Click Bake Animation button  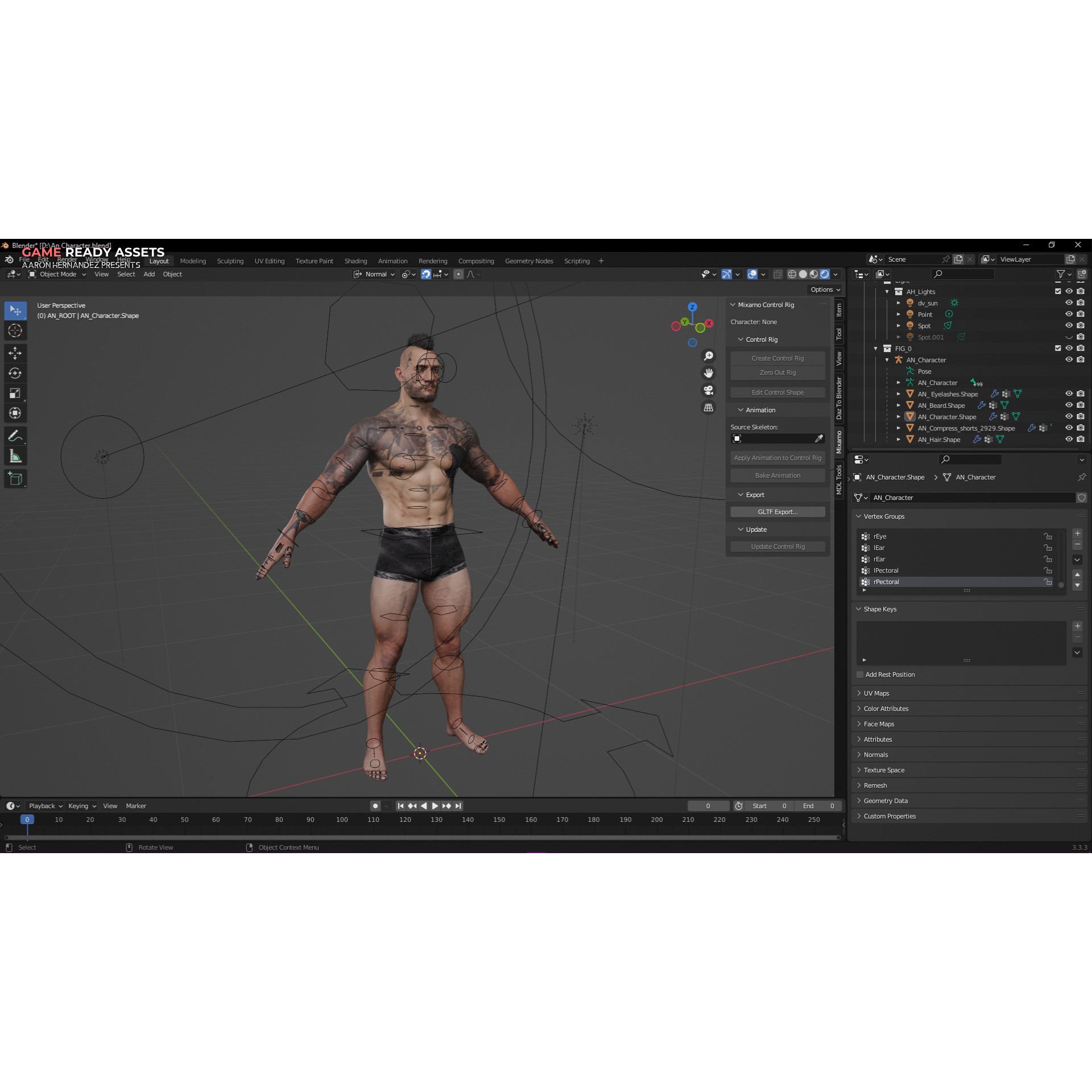[x=777, y=475]
